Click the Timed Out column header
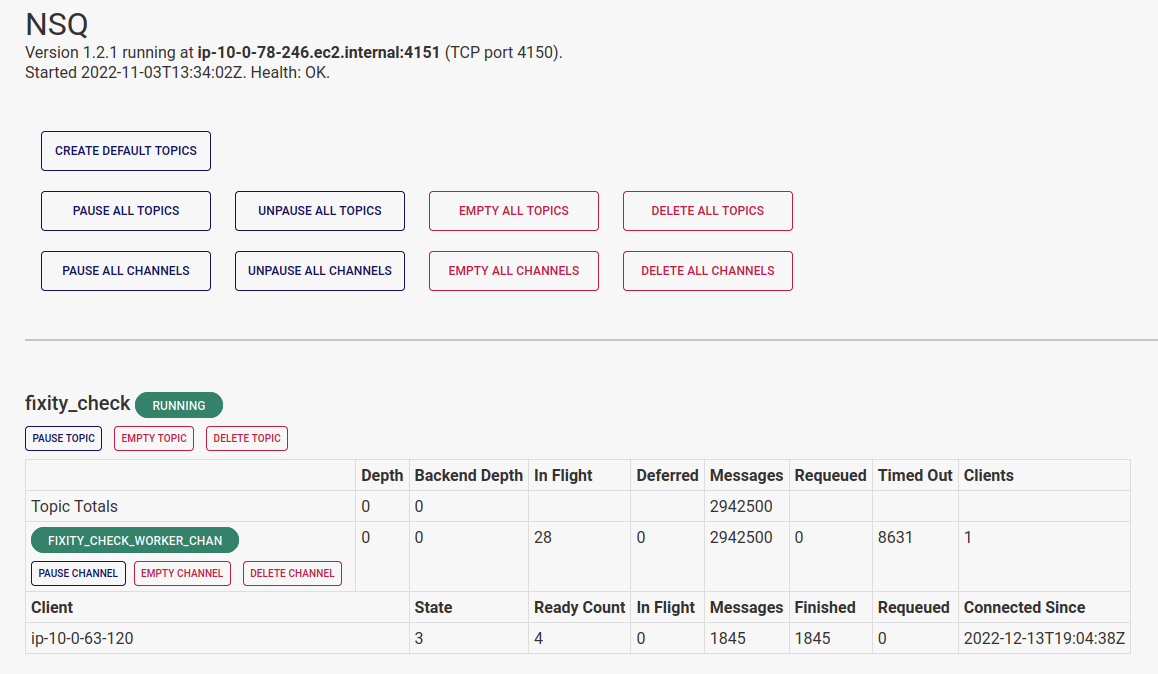 pos(915,475)
